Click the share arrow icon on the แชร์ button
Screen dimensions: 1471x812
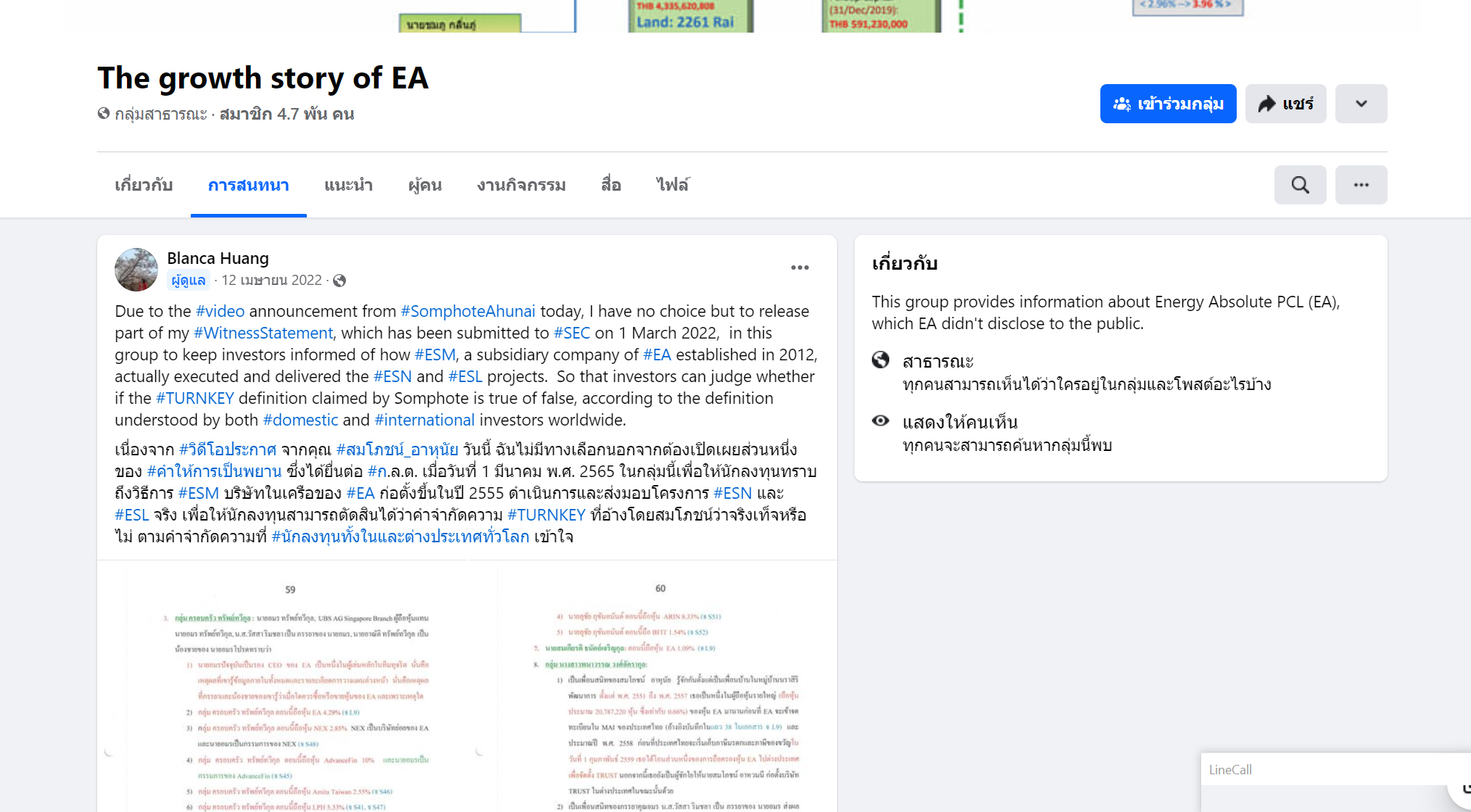1267,104
